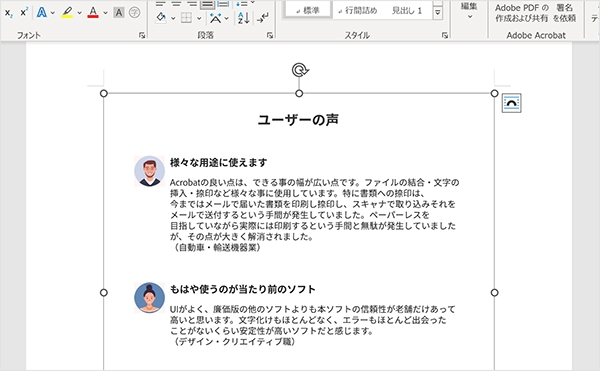Apply yellow text highlight color
600x371 pixels.
tap(67, 13)
